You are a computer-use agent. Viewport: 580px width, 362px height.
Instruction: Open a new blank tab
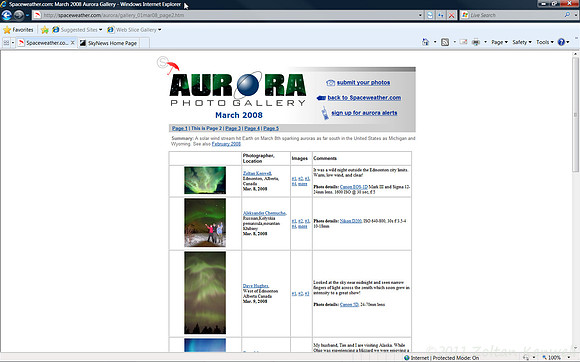145,43
